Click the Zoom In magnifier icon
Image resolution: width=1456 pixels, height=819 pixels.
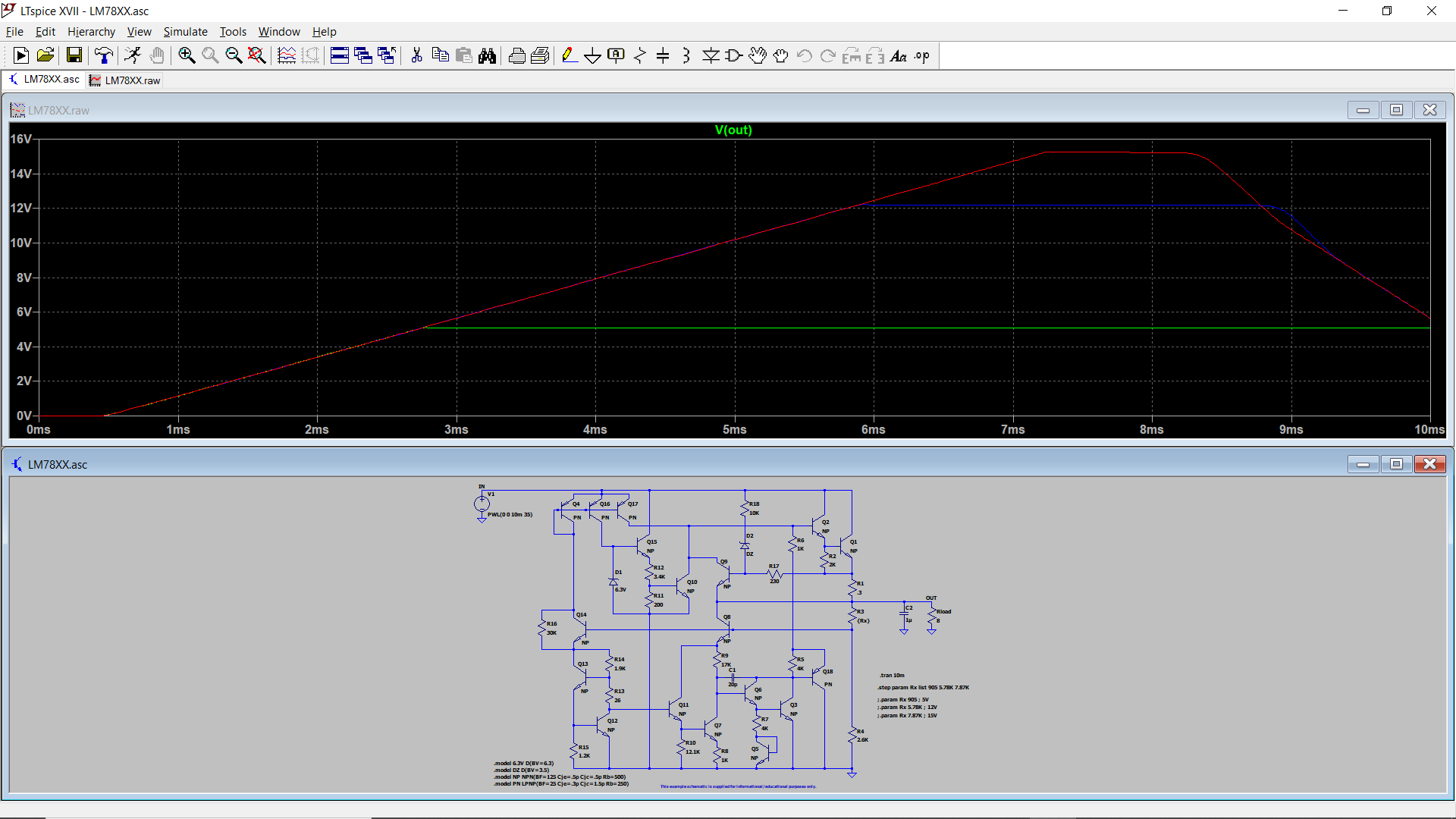(x=187, y=55)
